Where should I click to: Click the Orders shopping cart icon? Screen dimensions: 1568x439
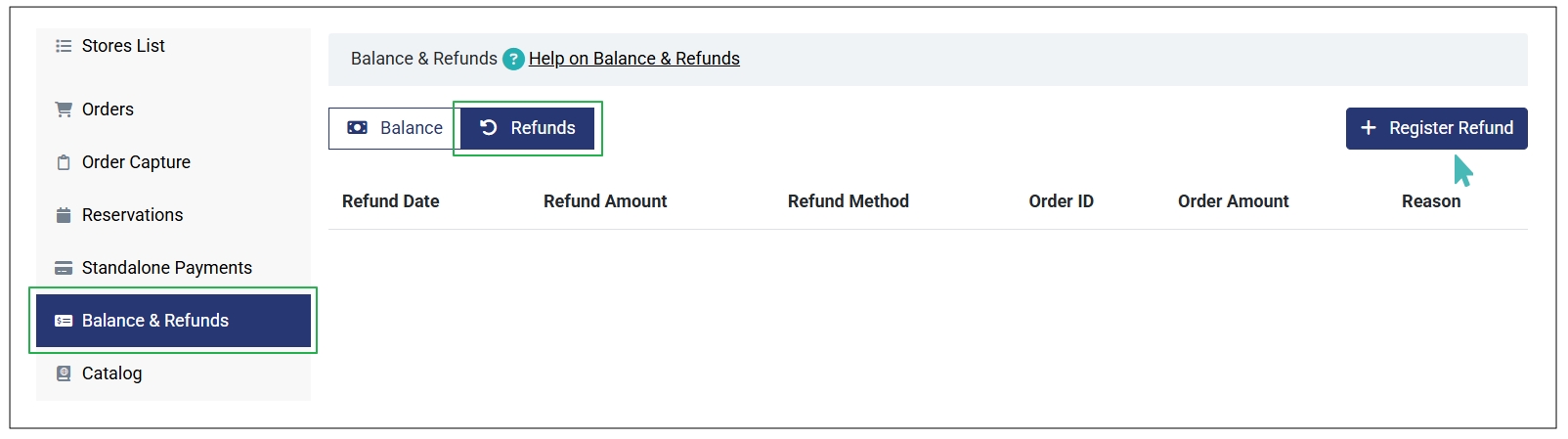coord(64,110)
